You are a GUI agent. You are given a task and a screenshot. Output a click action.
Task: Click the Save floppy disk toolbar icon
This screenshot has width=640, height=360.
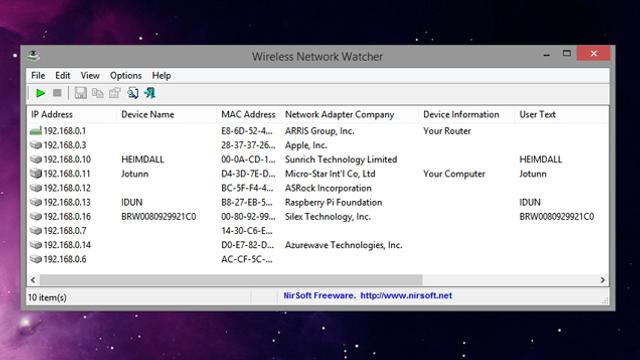(x=80, y=93)
